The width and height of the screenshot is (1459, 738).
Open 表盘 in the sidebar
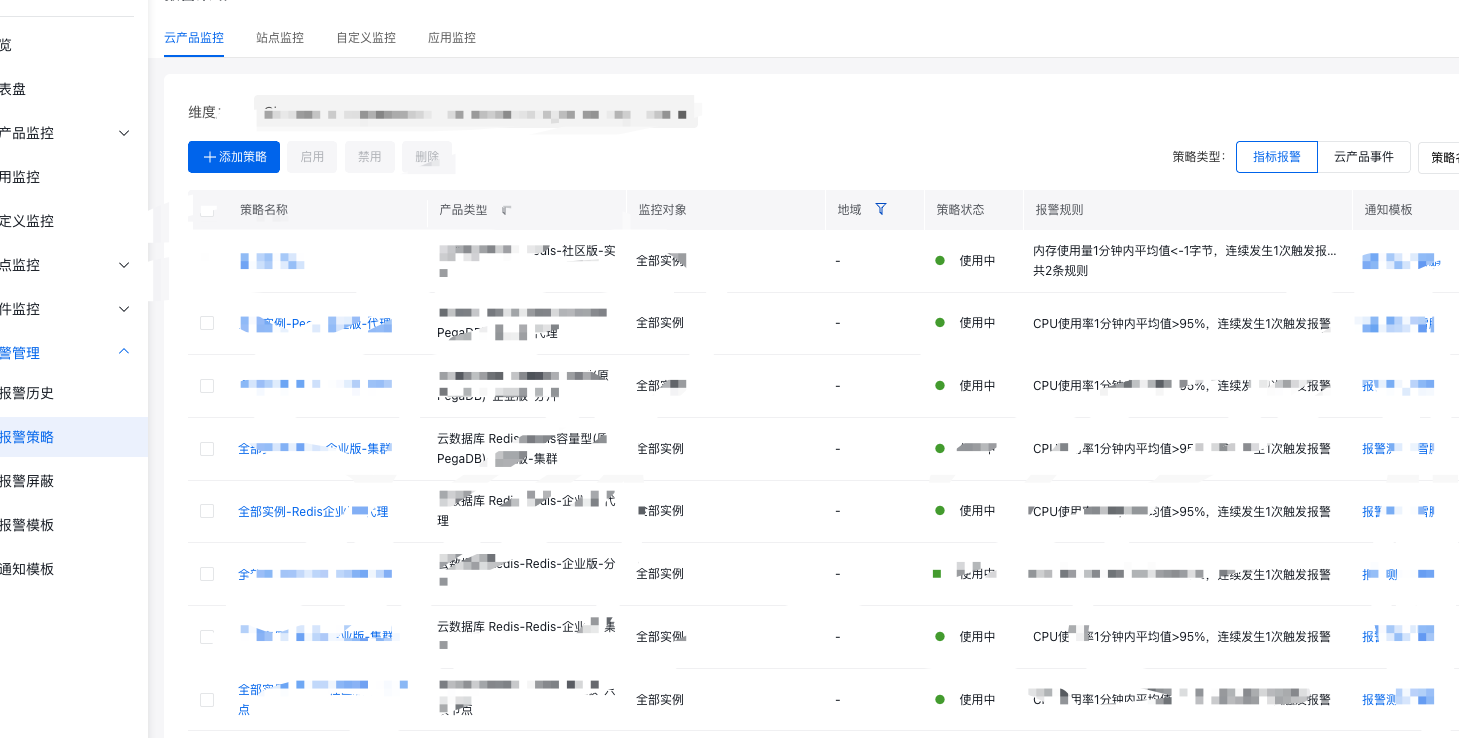pyautogui.click(x=13, y=89)
